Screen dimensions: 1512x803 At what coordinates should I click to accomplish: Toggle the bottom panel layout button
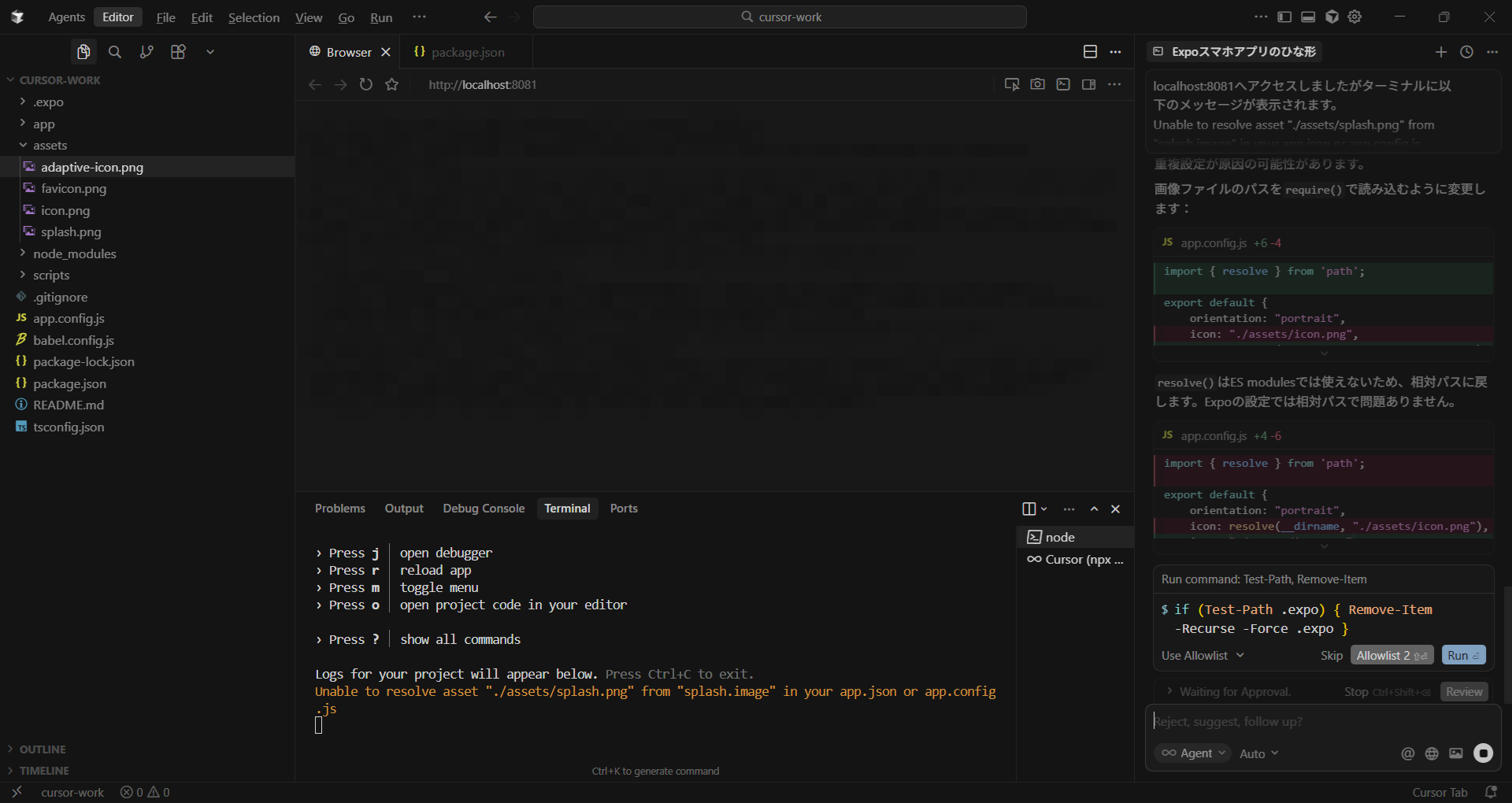[x=1308, y=17]
